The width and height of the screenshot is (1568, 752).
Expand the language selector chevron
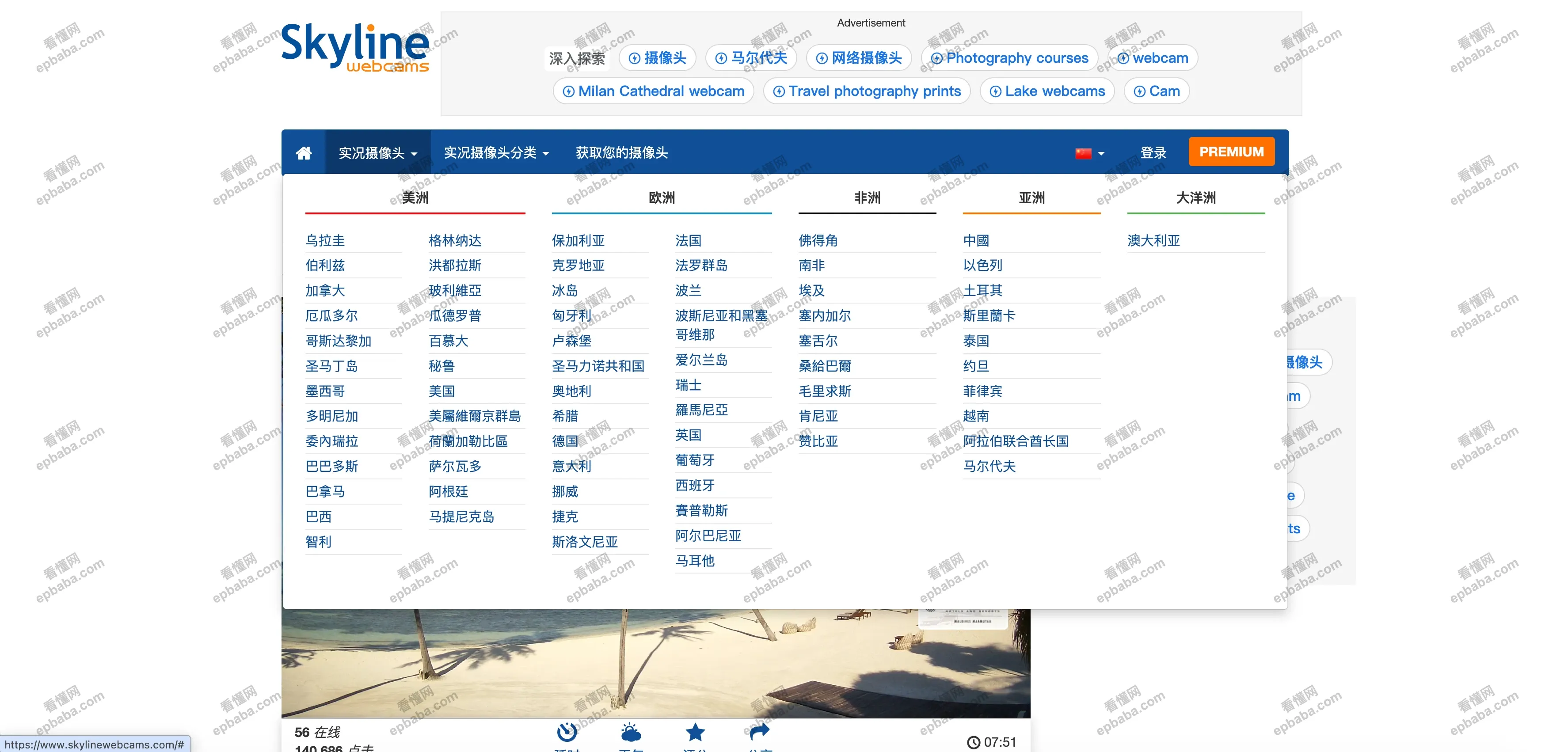point(1102,153)
